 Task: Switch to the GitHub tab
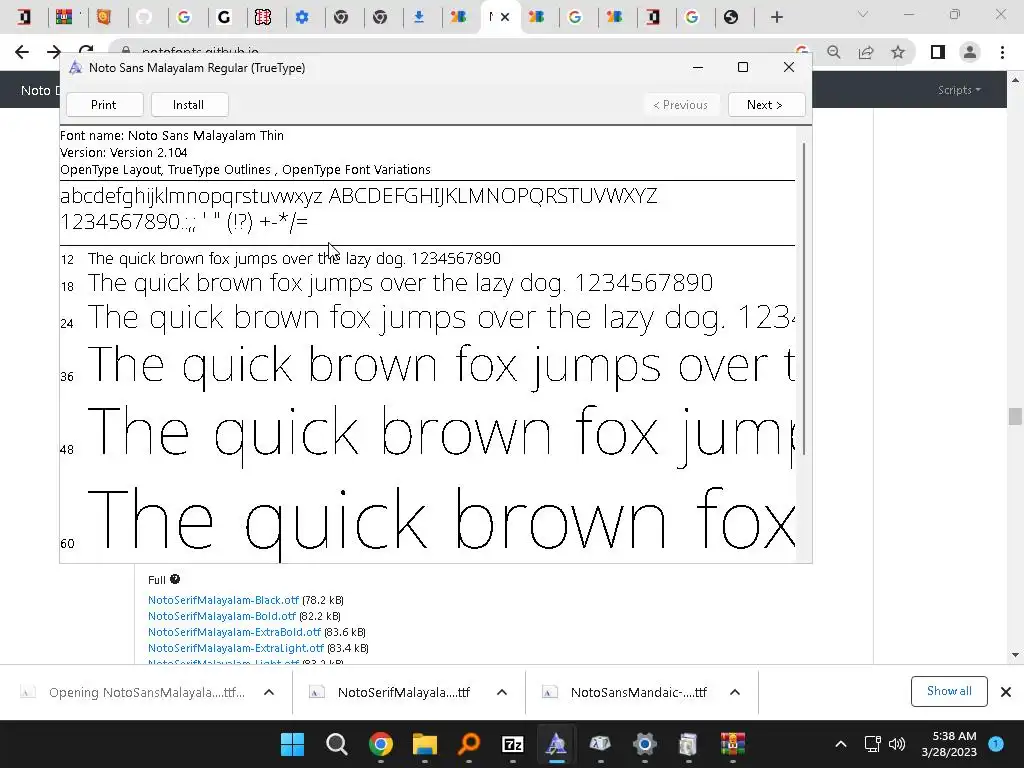click(x=144, y=17)
